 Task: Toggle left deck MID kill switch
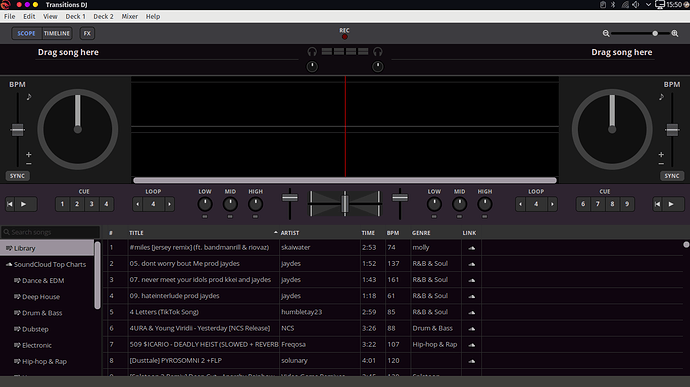(230, 217)
